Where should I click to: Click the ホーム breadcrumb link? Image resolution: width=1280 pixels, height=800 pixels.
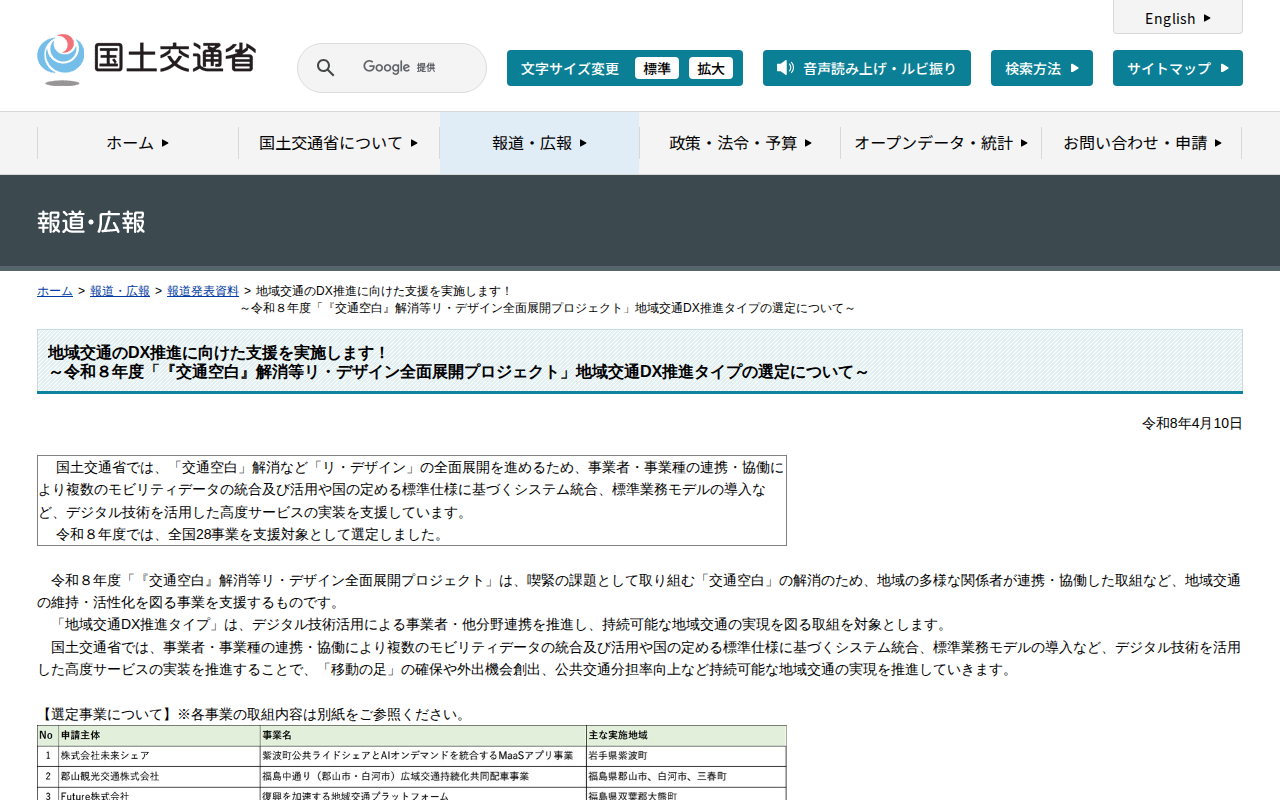tap(55, 291)
